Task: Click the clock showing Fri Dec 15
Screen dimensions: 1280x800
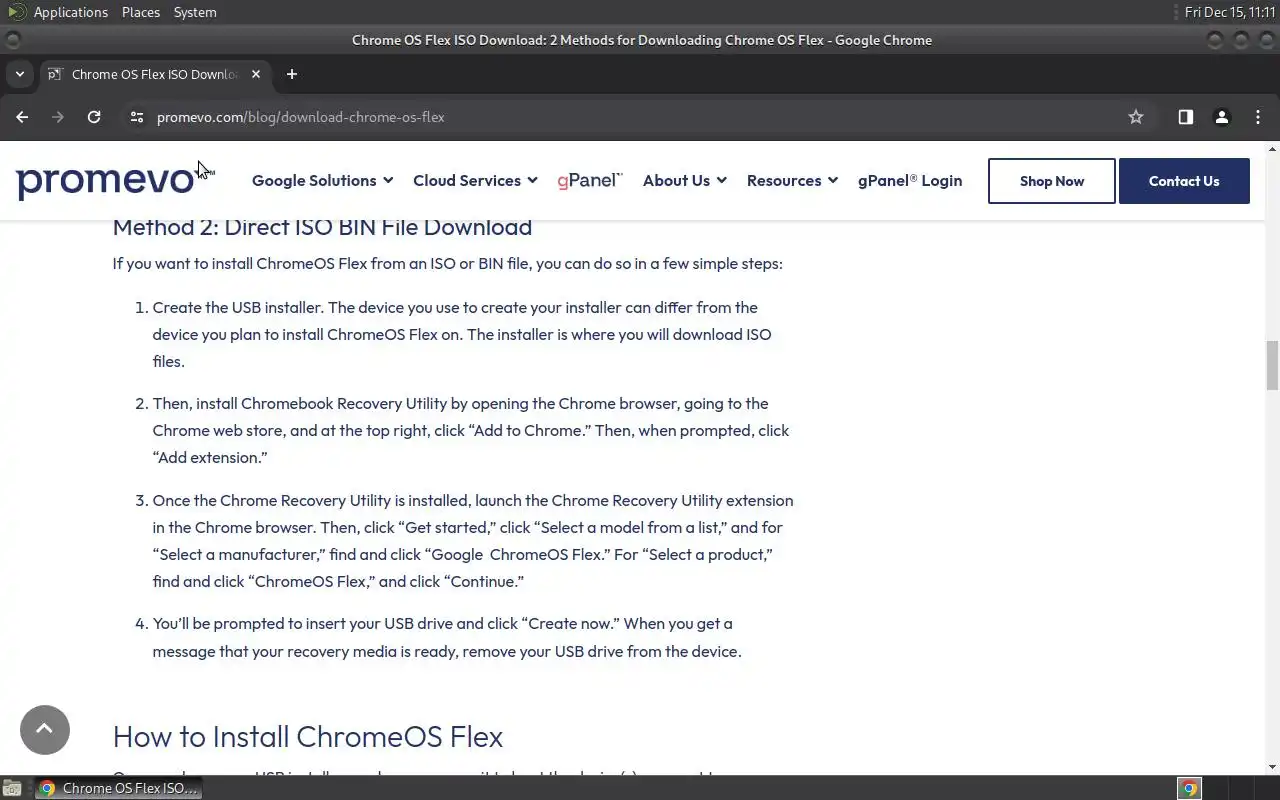Action: pyautogui.click(x=1229, y=12)
